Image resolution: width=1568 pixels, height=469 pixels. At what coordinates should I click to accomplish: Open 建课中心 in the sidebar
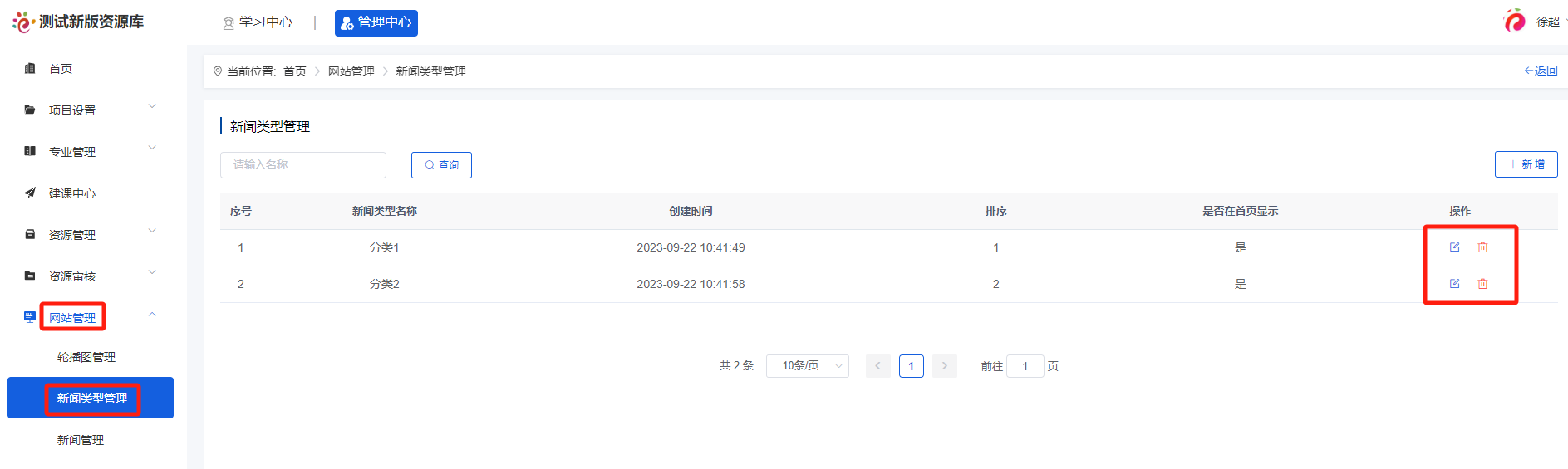click(71, 193)
